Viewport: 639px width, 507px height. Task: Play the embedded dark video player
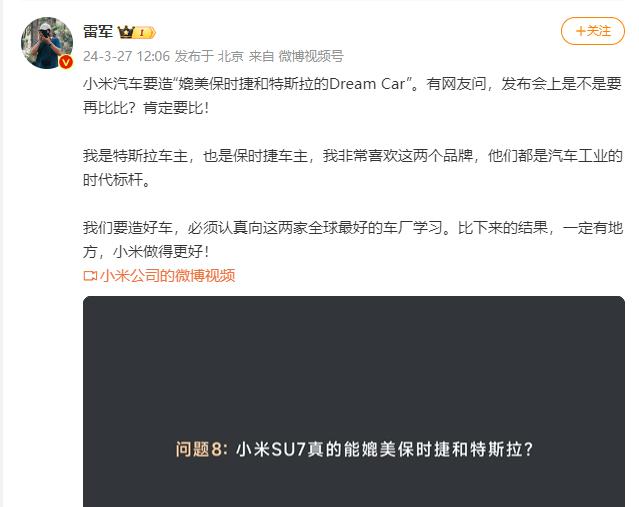(x=354, y=401)
